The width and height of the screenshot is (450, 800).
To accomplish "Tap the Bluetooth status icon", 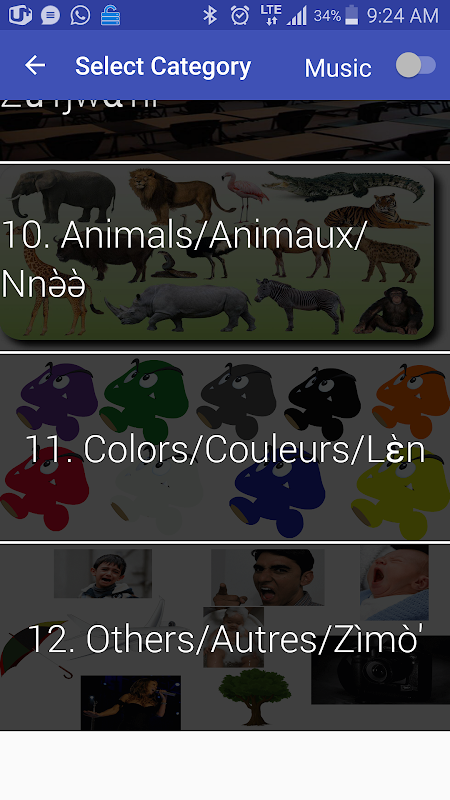I will point(210,15).
